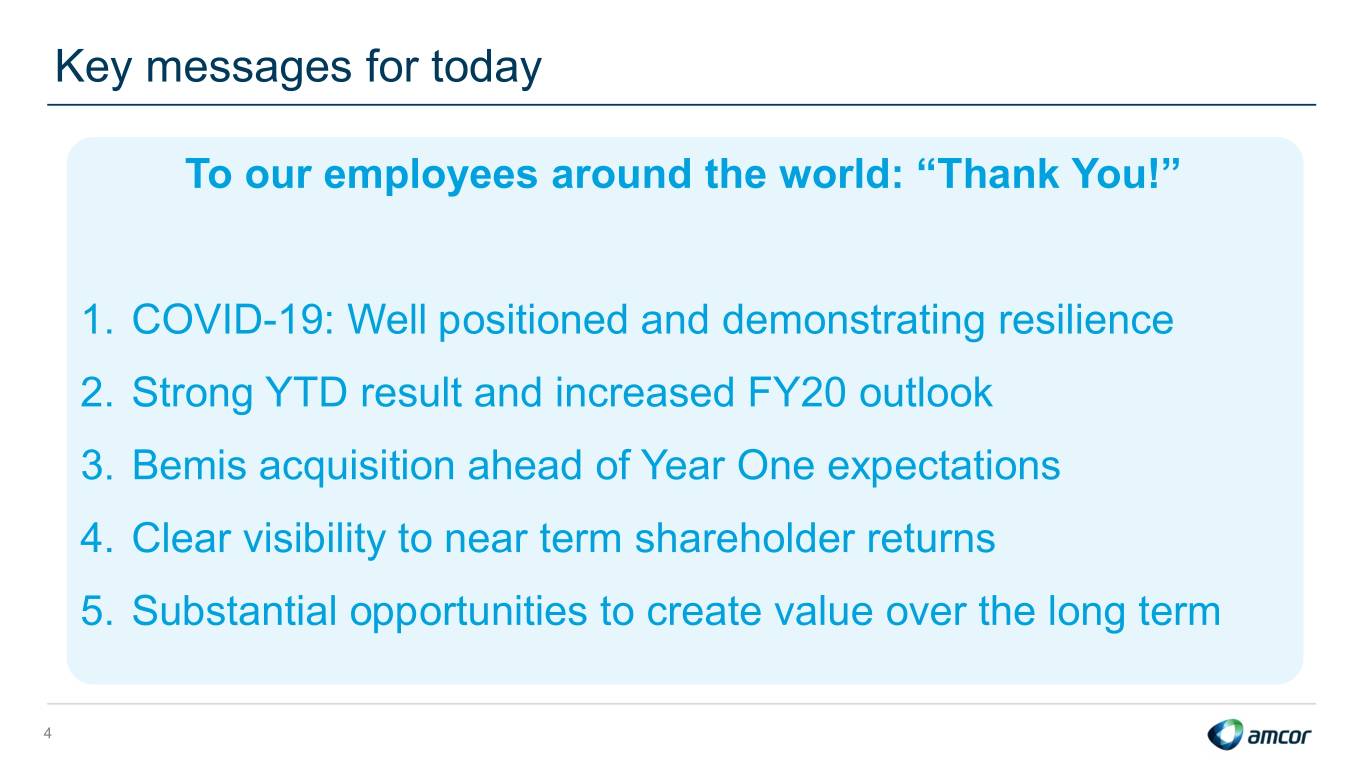Click 'Year One expectations' phrase
The width and height of the screenshot is (1365, 768).
[x=850, y=466]
